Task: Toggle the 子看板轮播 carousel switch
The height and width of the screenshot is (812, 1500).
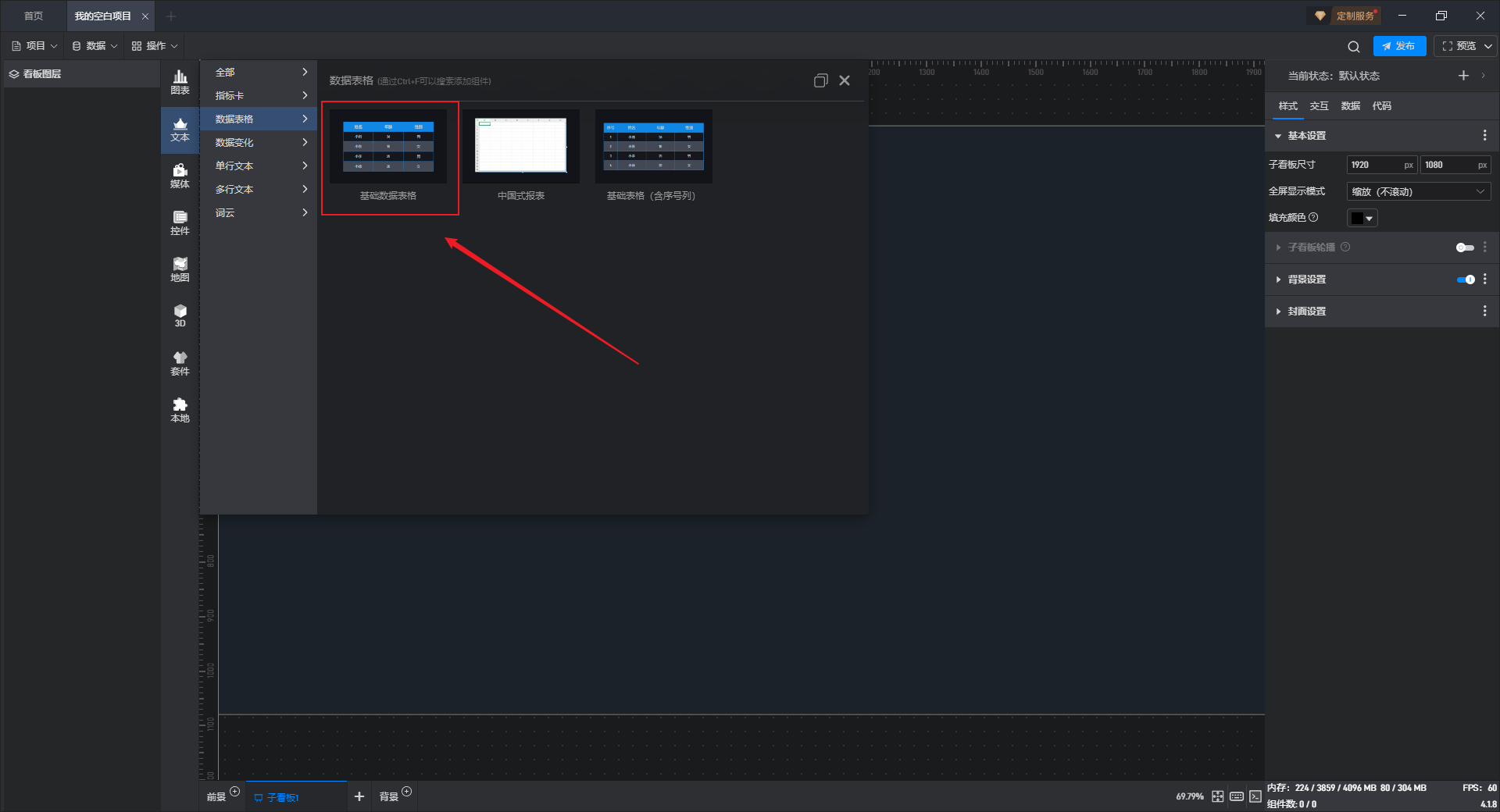Action: [1464, 248]
